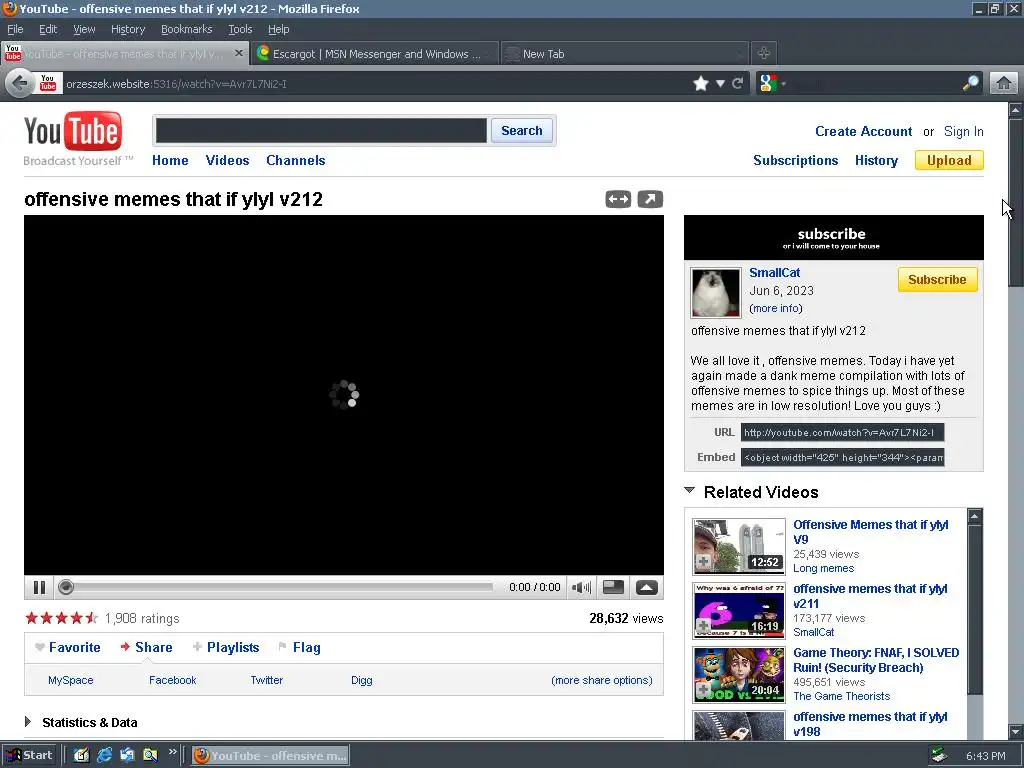1024x768 pixels.
Task: Click the magnifier in the browser search box
Action: pos(971,83)
